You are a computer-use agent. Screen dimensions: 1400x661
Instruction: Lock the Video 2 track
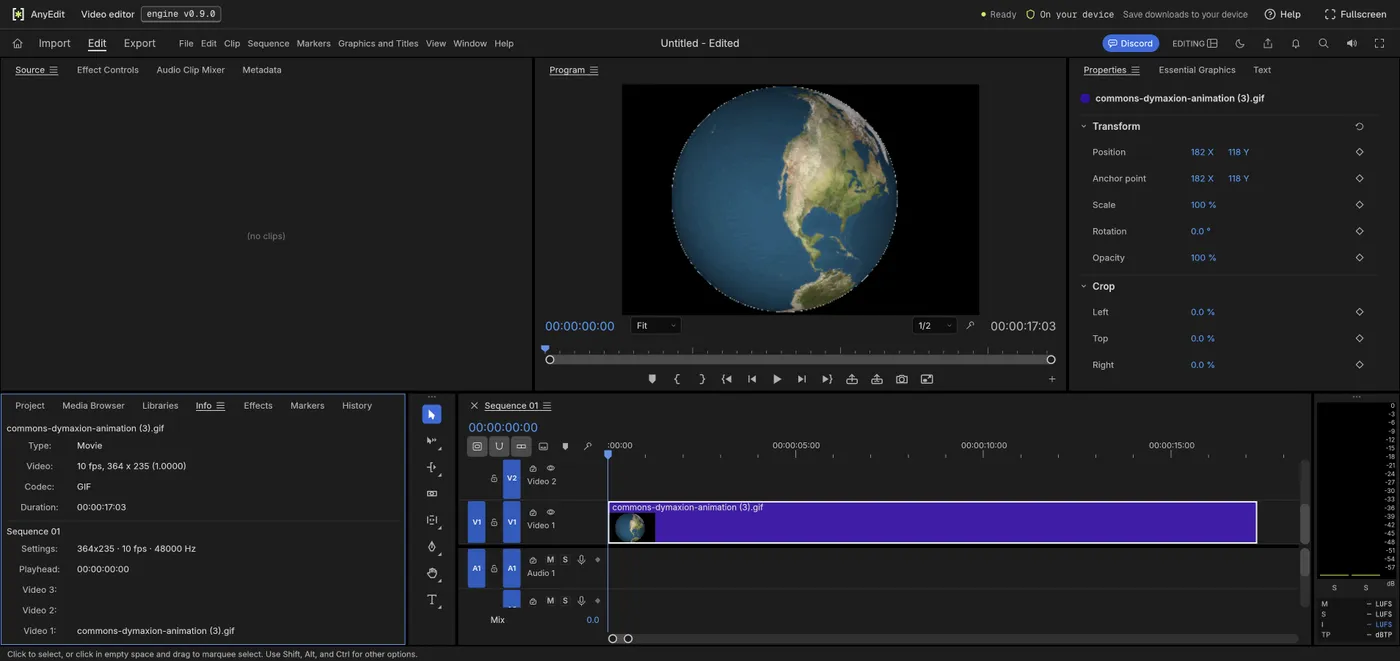click(x=494, y=478)
